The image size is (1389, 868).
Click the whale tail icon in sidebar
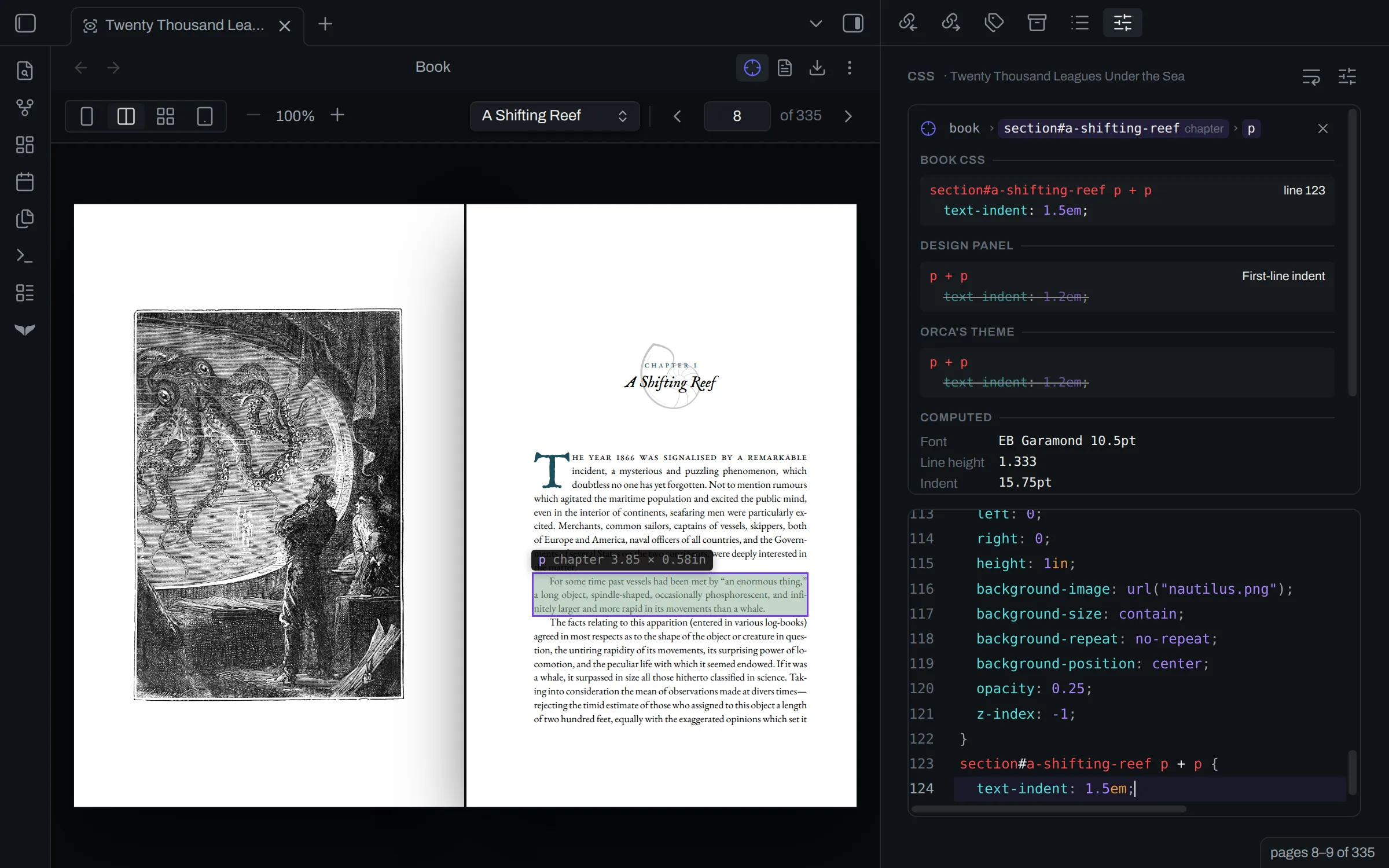pyautogui.click(x=25, y=330)
